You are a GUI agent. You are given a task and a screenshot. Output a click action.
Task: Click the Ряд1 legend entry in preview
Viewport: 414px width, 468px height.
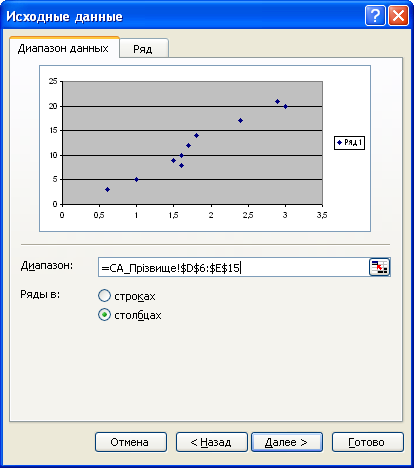349,143
